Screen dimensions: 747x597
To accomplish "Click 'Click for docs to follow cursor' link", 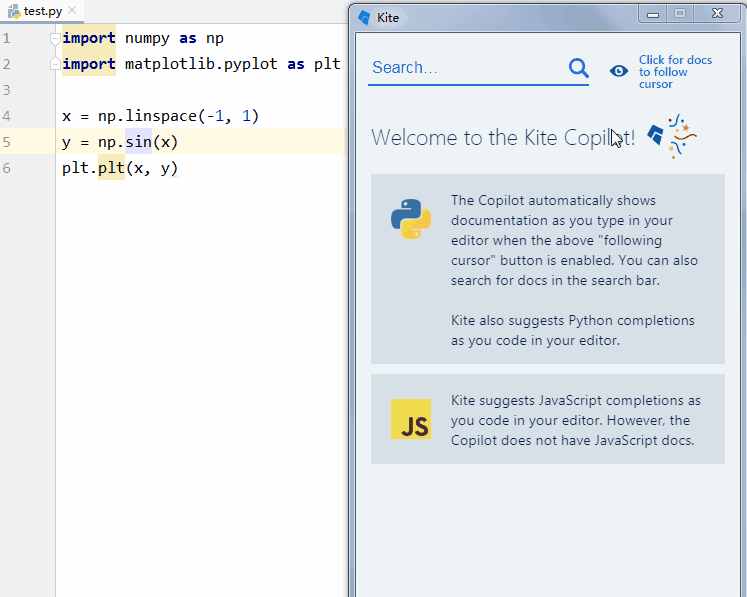I will pyautogui.click(x=675, y=72).
